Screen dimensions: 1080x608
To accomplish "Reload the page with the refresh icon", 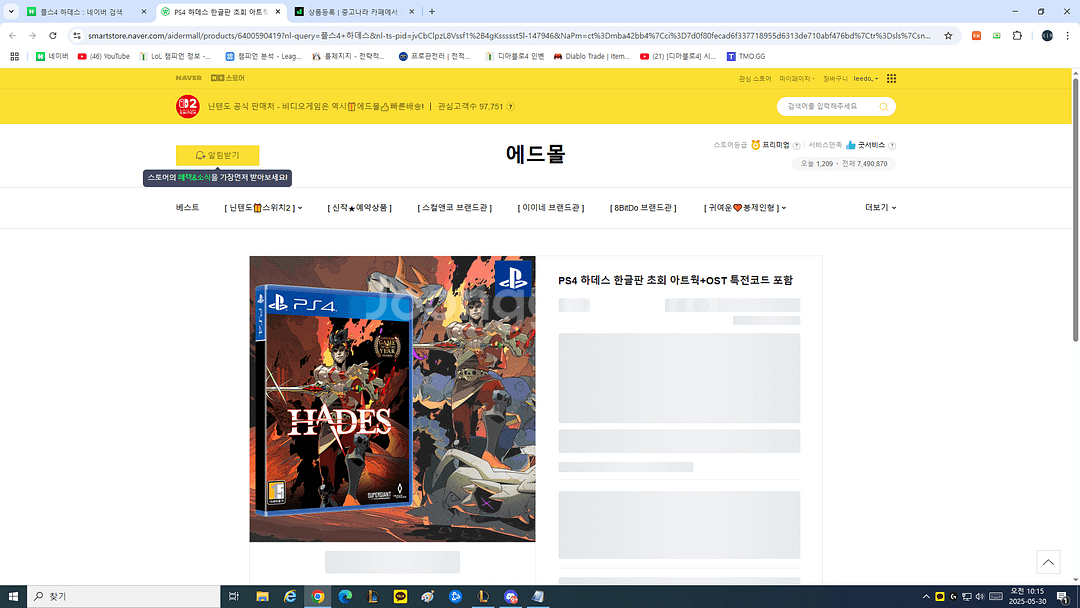I will 53,35.
